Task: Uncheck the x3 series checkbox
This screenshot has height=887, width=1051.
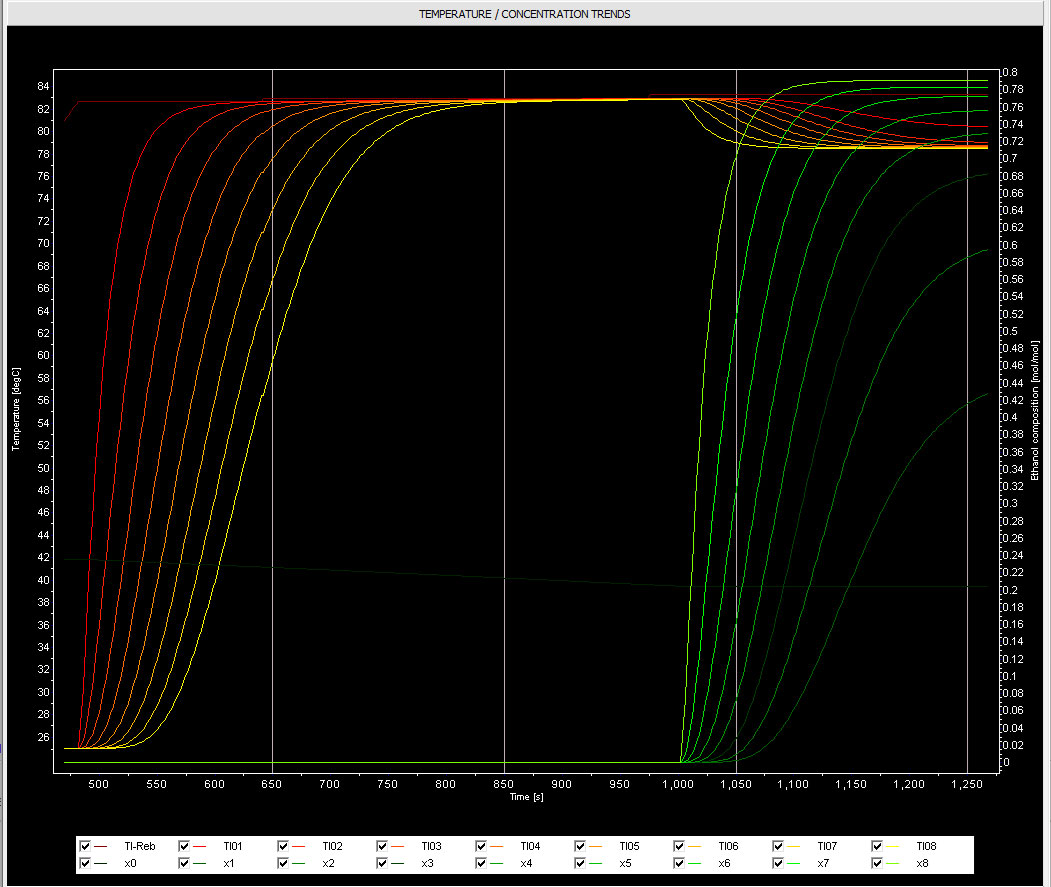Action: (x=383, y=863)
